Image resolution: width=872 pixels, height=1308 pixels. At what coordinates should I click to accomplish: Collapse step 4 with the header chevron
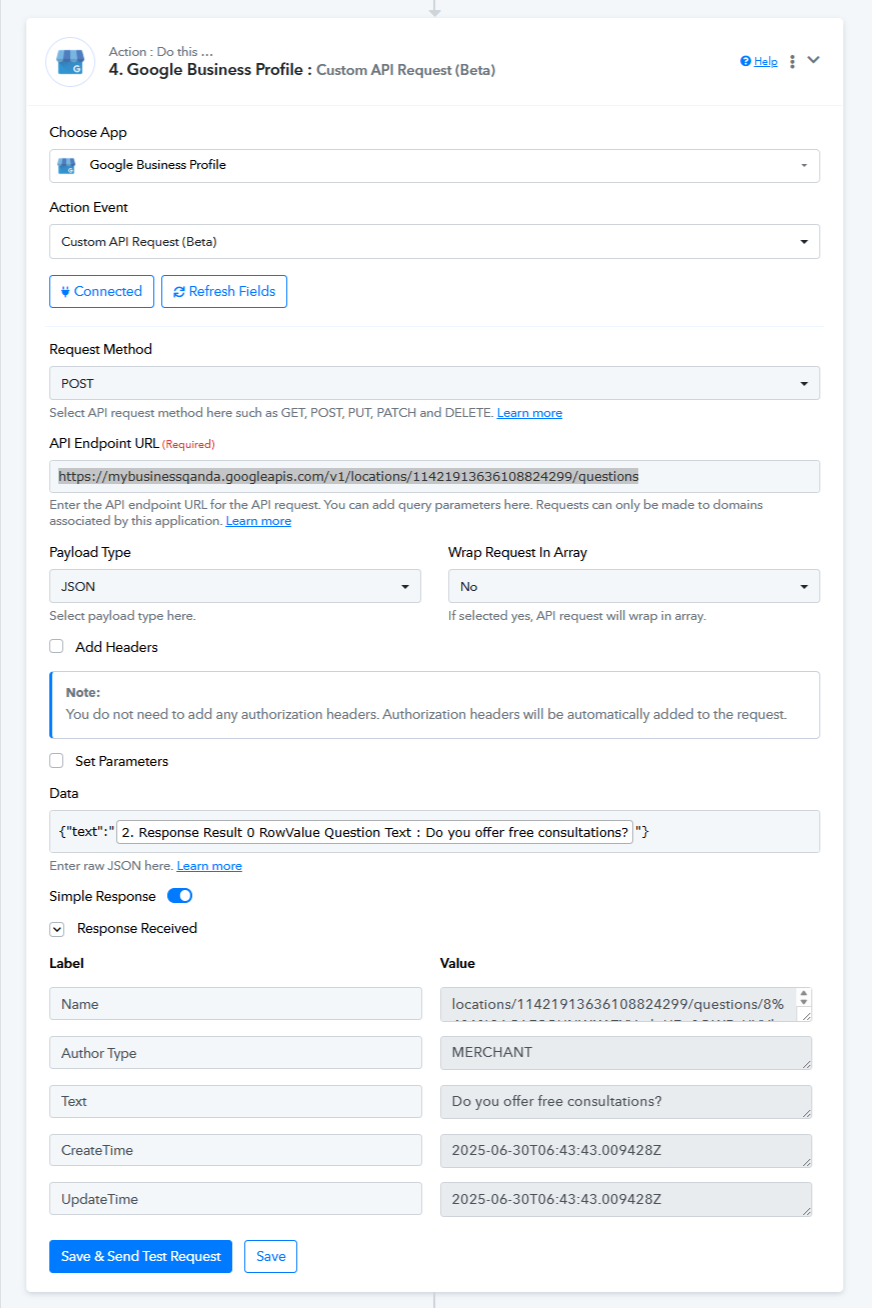point(814,60)
